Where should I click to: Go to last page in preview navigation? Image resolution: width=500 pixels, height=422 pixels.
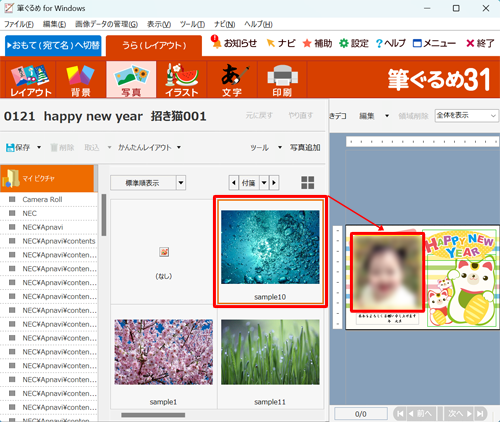[x=480, y=414]
